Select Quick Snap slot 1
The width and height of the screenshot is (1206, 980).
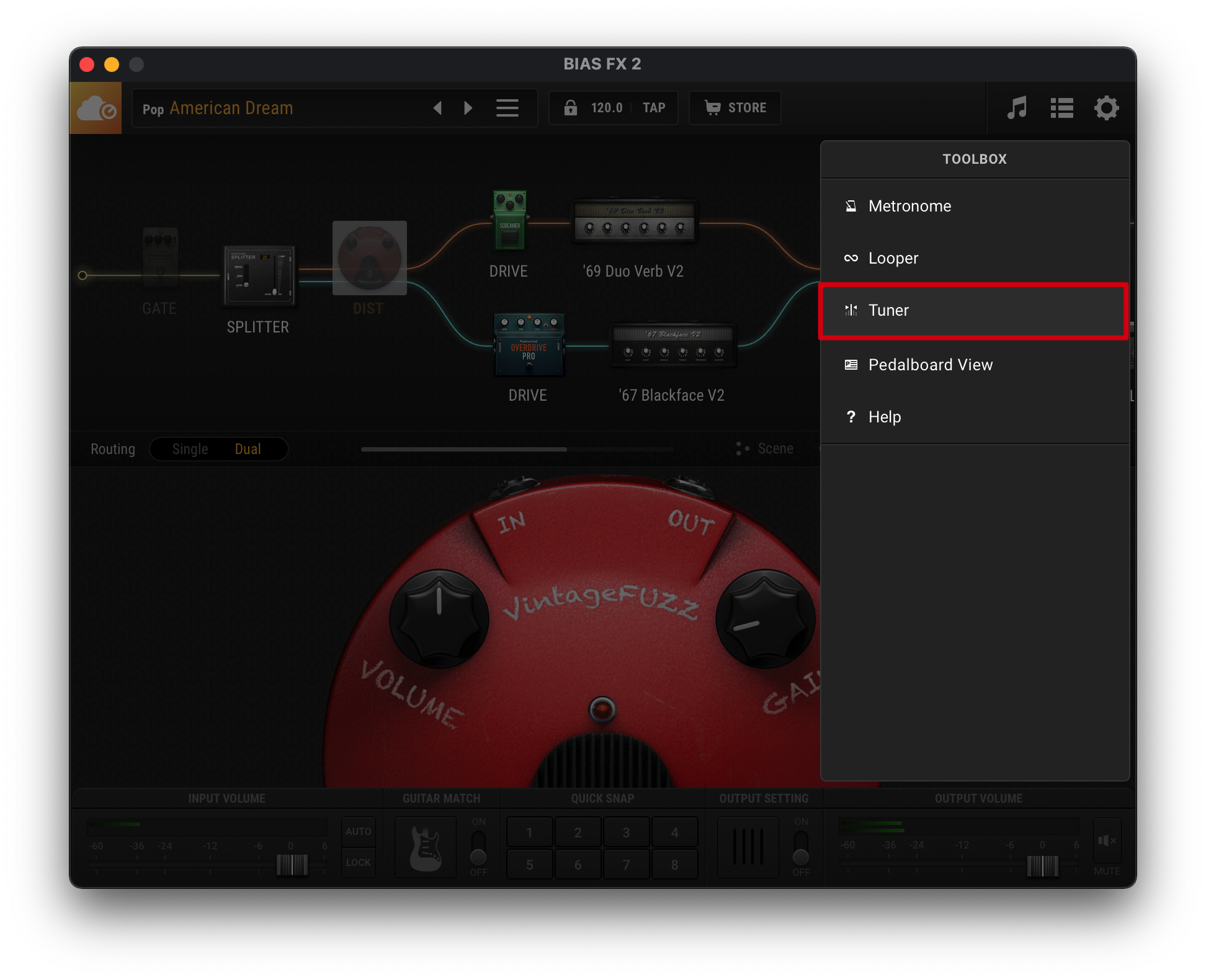[x=529, y=832]
